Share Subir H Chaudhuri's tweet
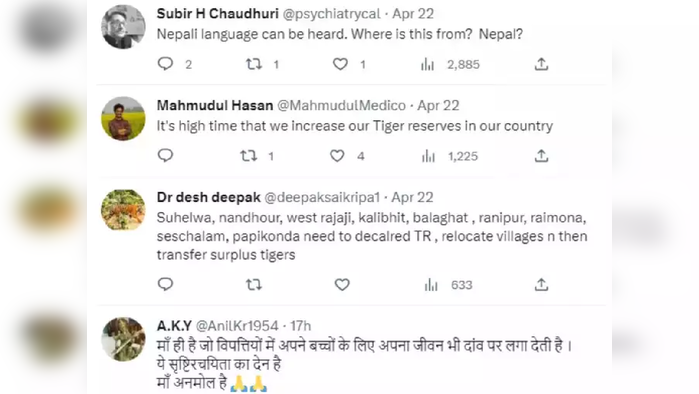The height and width of the screenshot is (394, 699). pyautogui.click(x=541, y=64)
